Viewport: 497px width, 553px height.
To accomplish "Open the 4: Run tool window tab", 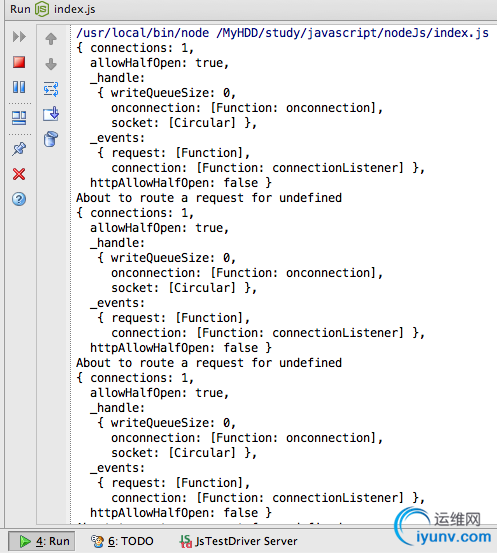I will click(42, 541).
